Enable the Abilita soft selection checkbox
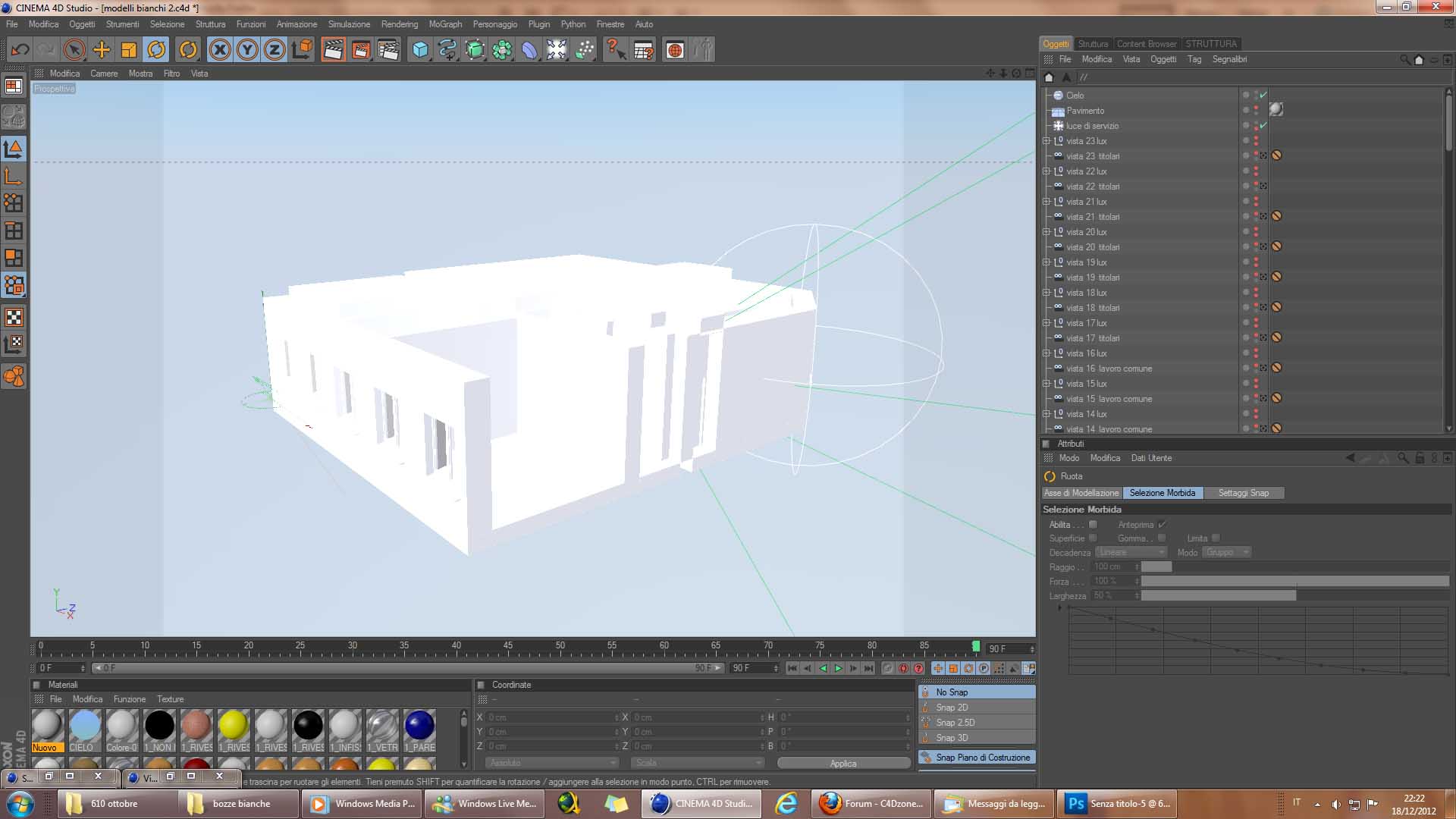This screenshot has width=1456, height=819. (x=1093, y=524)
